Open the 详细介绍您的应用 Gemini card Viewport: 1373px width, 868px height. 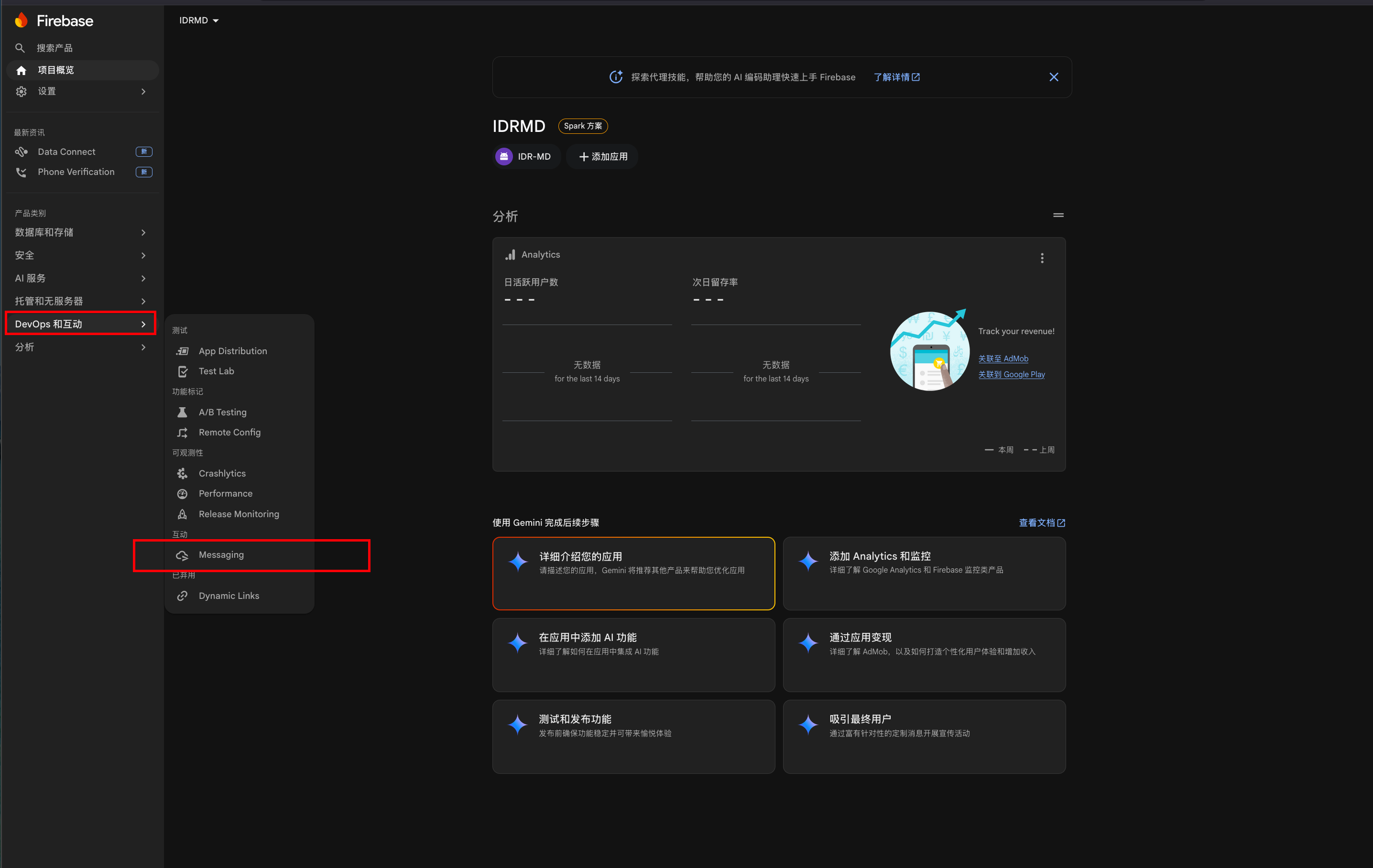633,574
